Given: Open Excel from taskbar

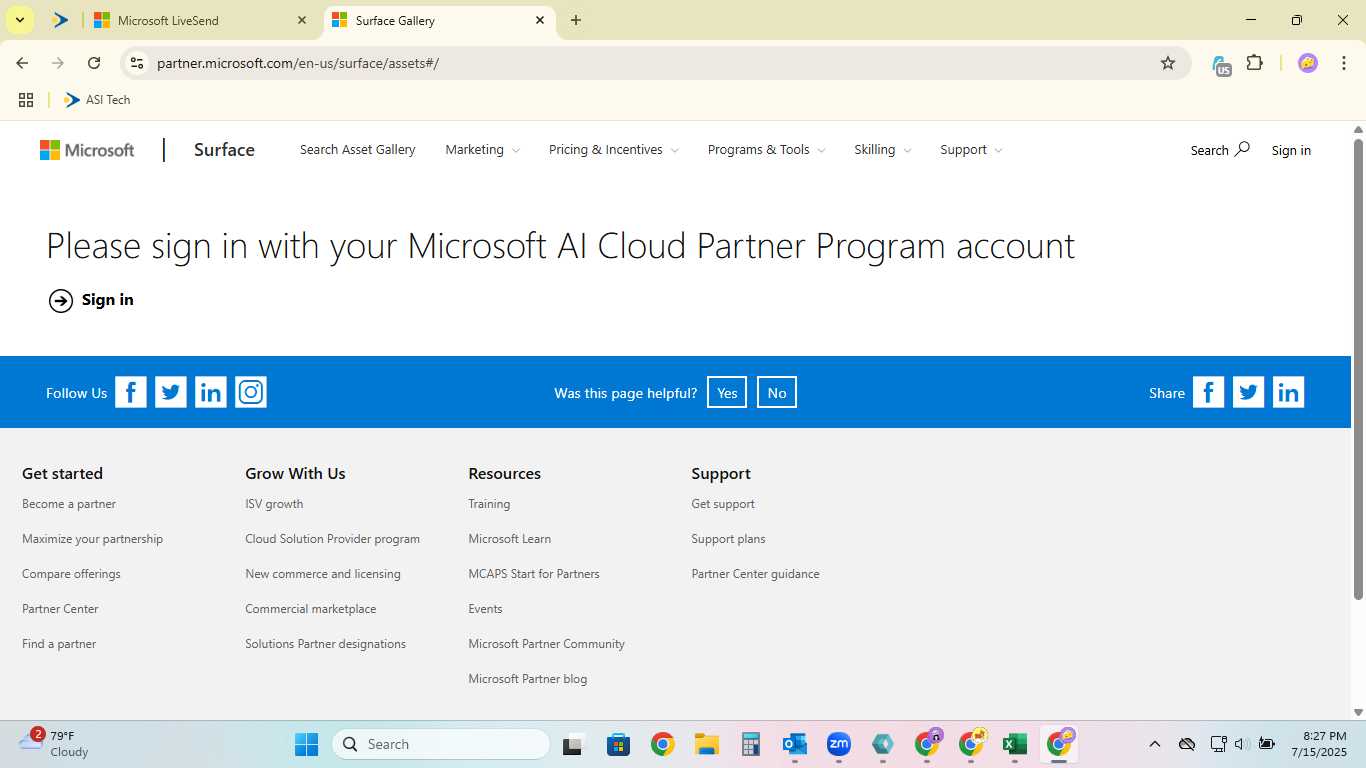Looking at the screenshot, I should [x=1015, y=744].
